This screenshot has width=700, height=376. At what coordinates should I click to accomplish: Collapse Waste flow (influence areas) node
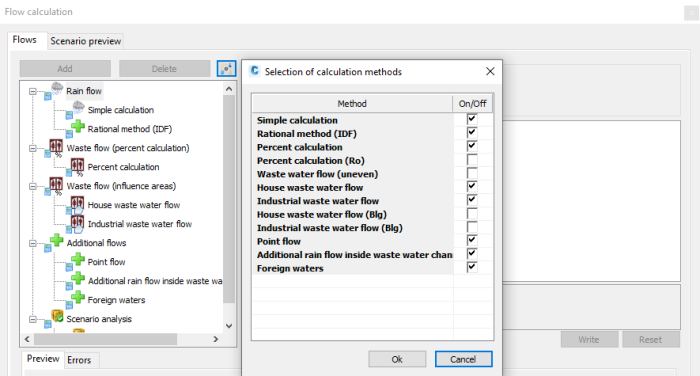point(33,186)
